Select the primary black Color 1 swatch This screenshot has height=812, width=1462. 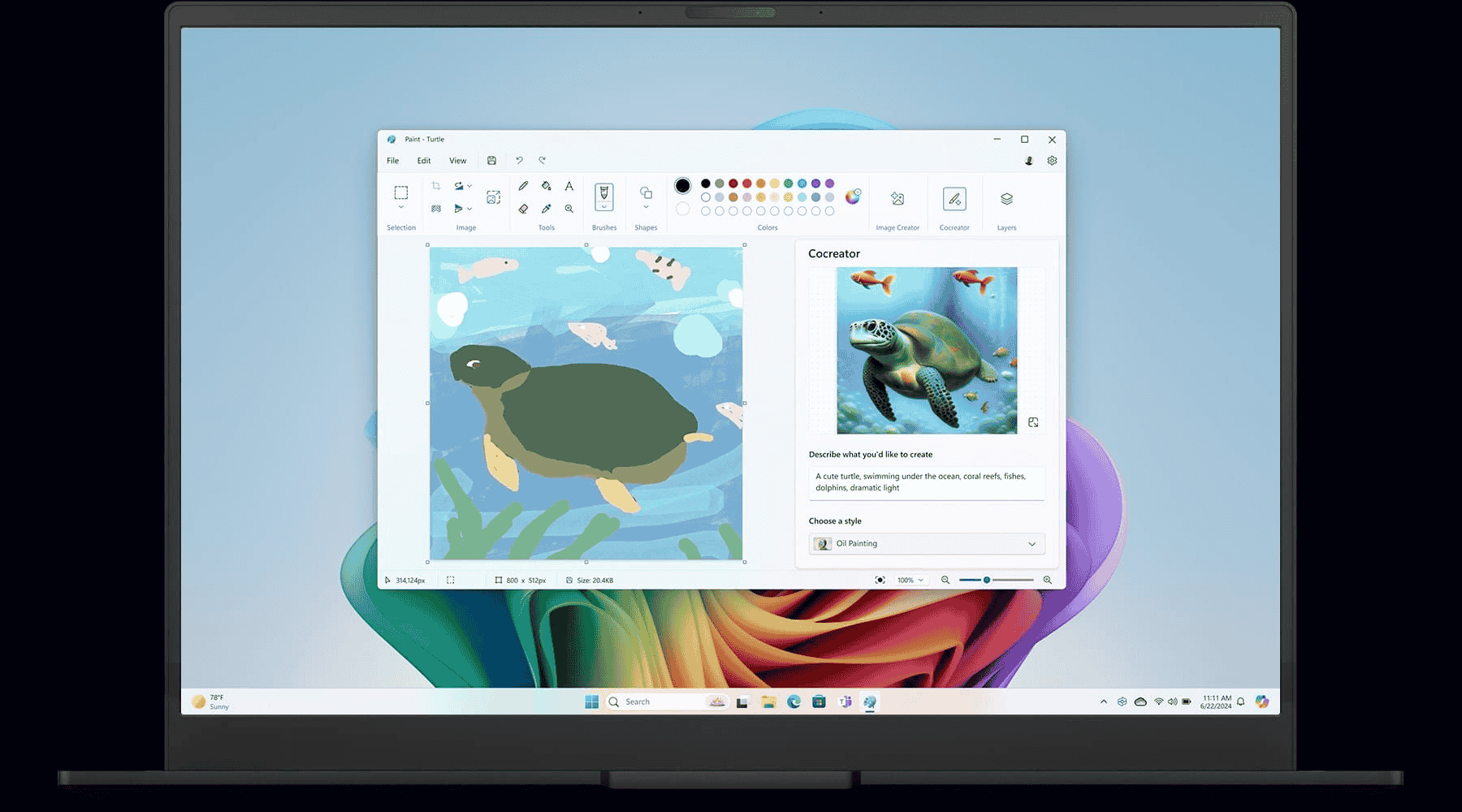click(683, 186)
